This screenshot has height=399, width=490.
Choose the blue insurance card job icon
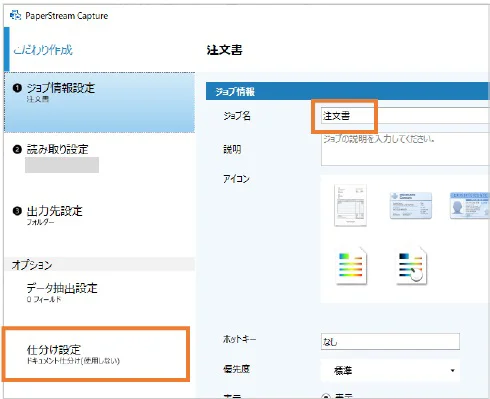point(411,205)
